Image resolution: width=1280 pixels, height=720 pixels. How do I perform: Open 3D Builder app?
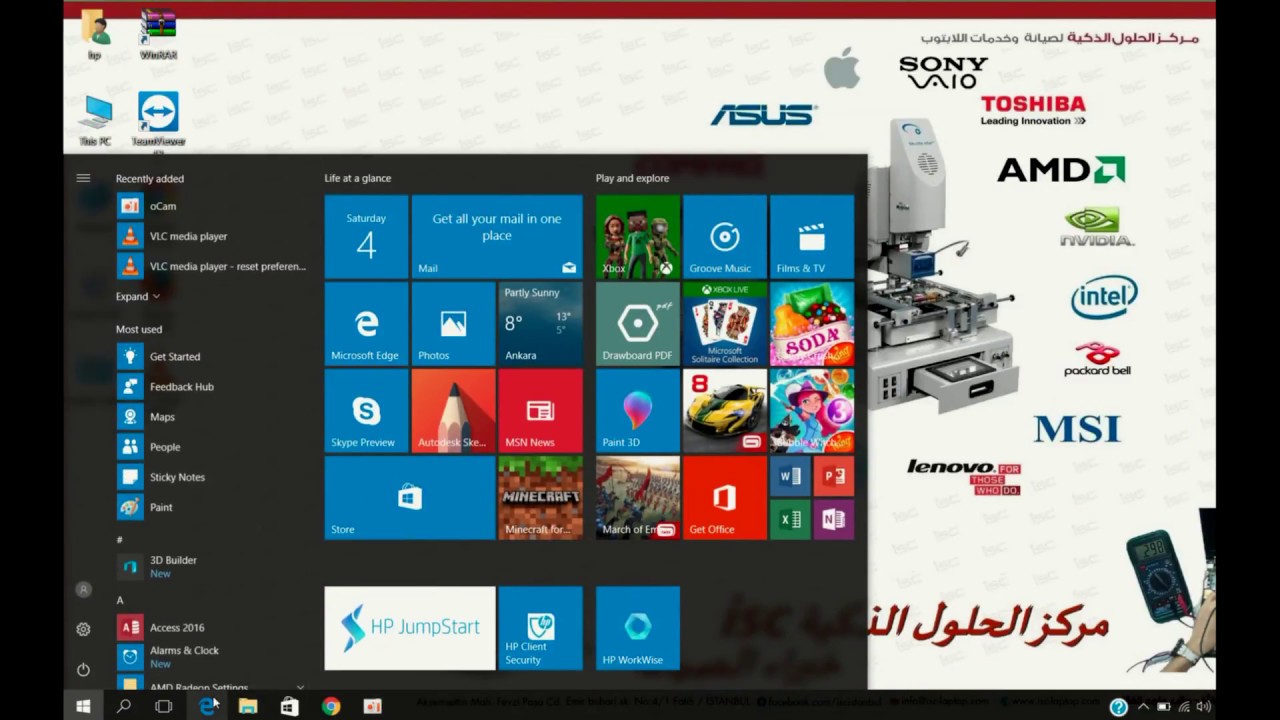pos(212,567)
